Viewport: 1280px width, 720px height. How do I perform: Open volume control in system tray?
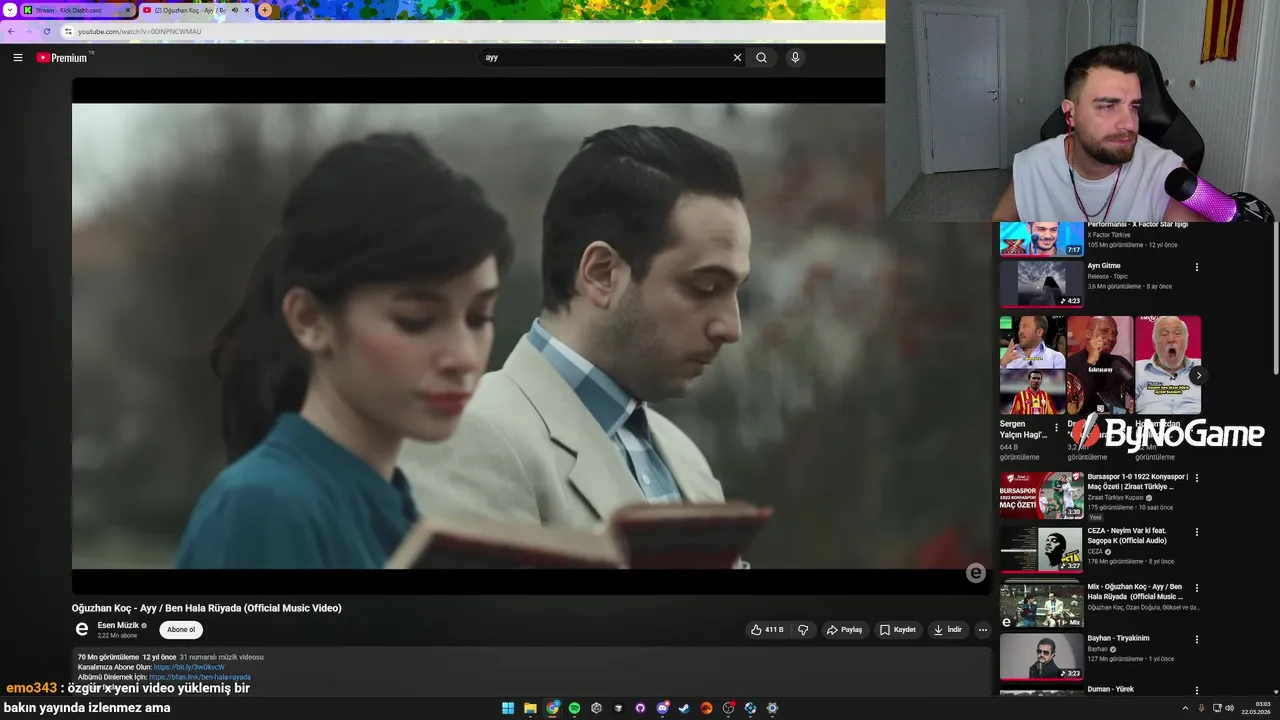(1229, 708)
